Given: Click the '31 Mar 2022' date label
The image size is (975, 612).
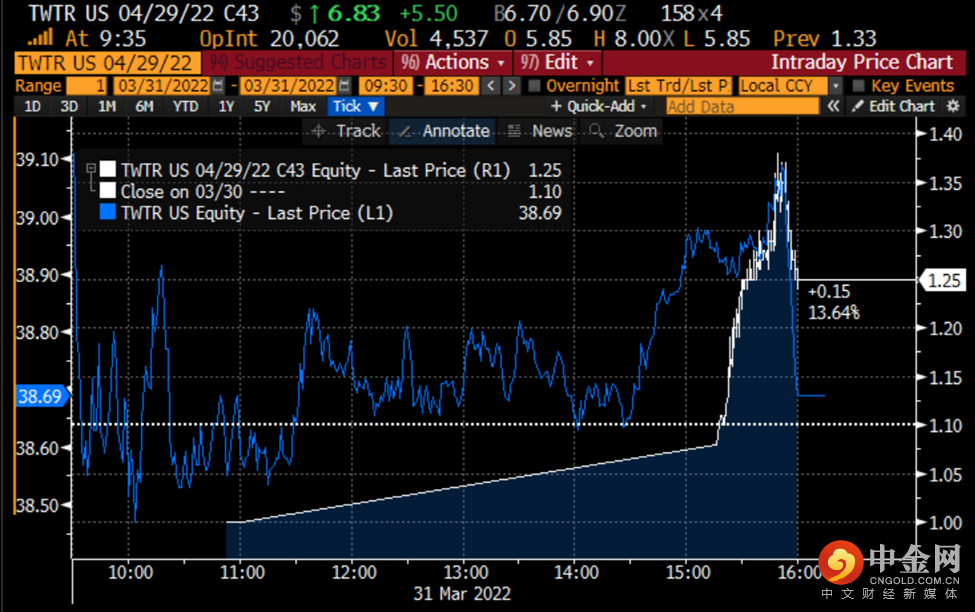Looking at the screenshot, I should coord(462,594).
